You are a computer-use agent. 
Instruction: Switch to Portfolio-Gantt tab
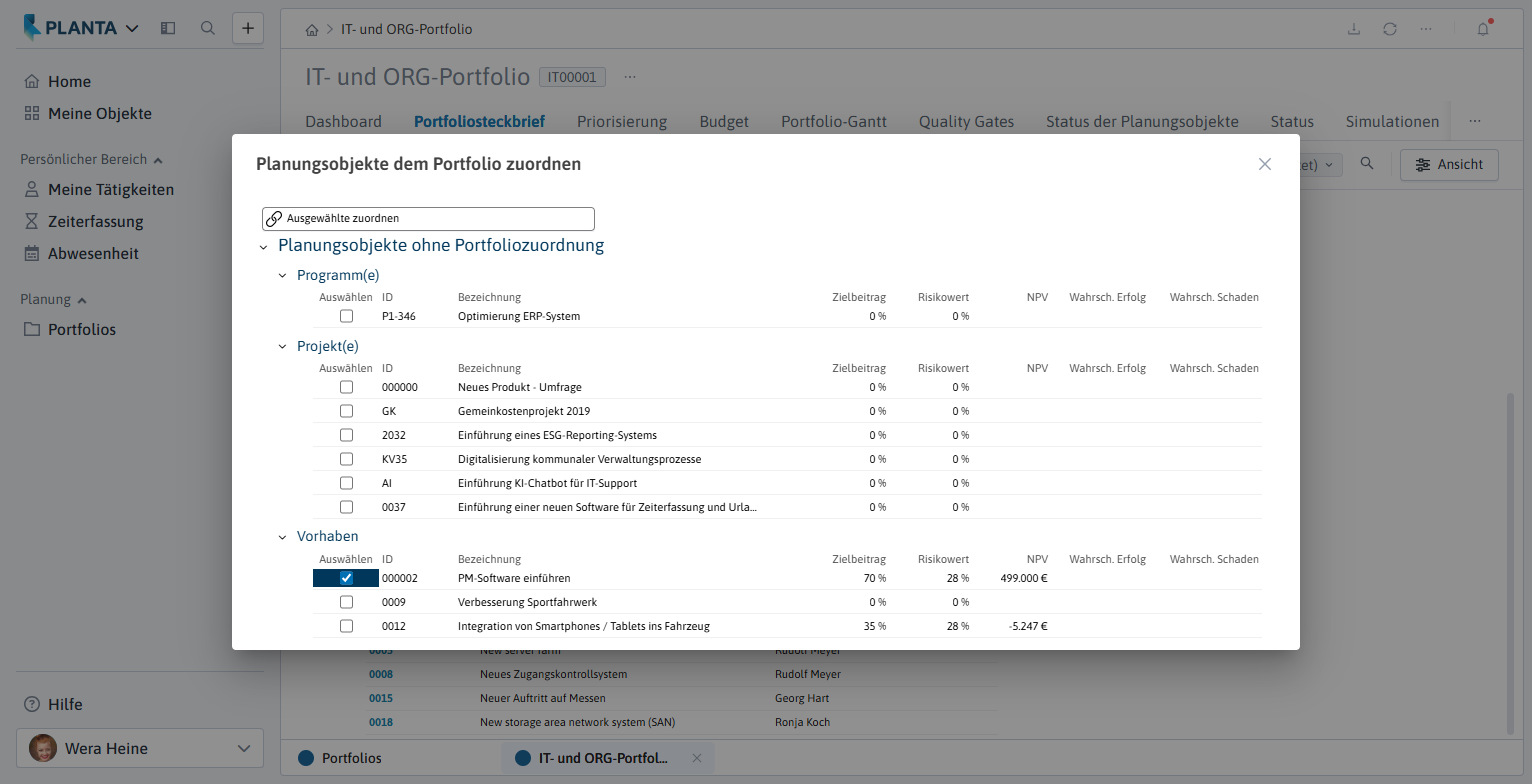(x=834, y=121)
